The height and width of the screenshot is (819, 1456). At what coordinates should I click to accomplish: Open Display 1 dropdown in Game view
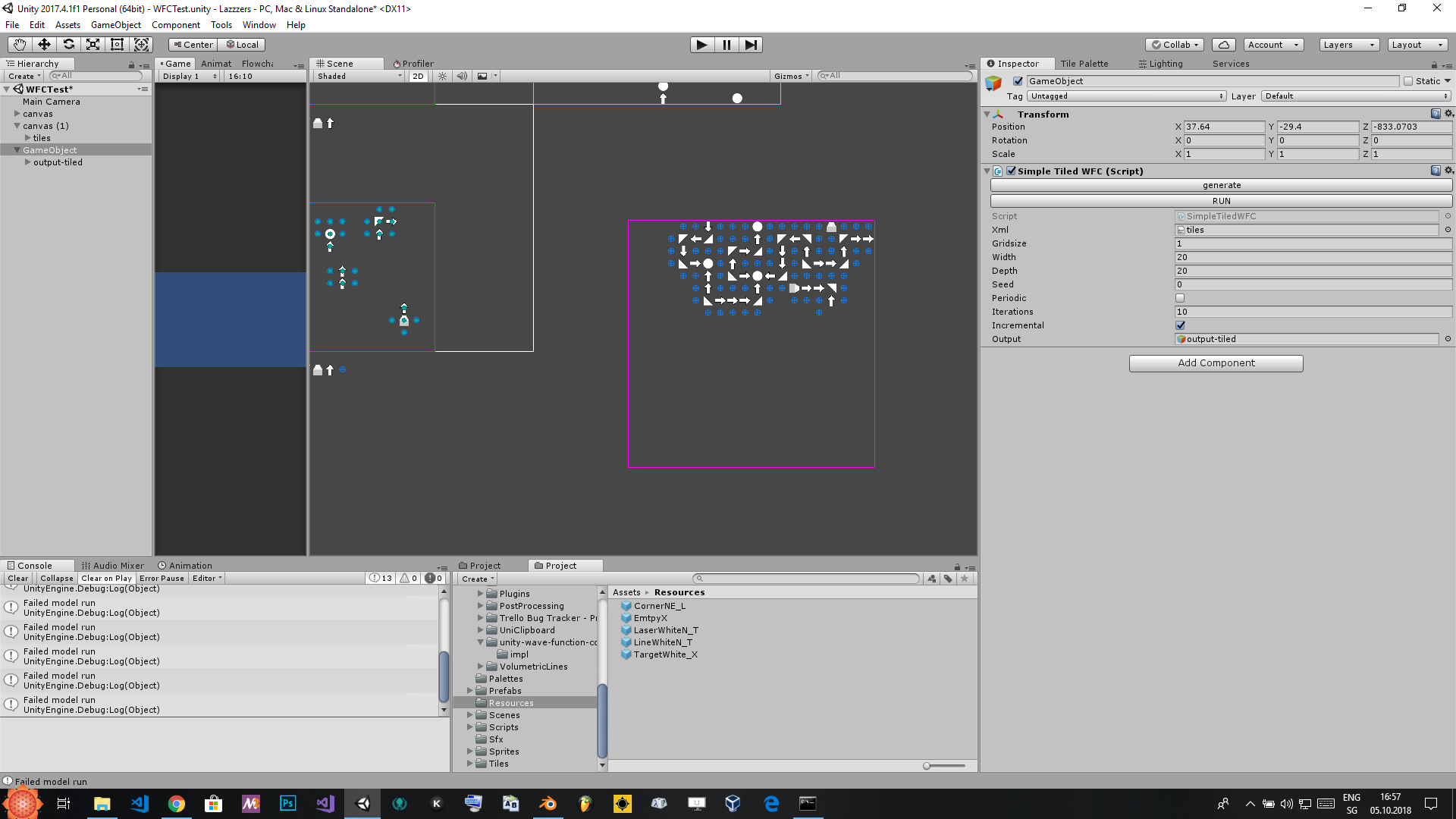pyautogui.click(x=189, y=76)
